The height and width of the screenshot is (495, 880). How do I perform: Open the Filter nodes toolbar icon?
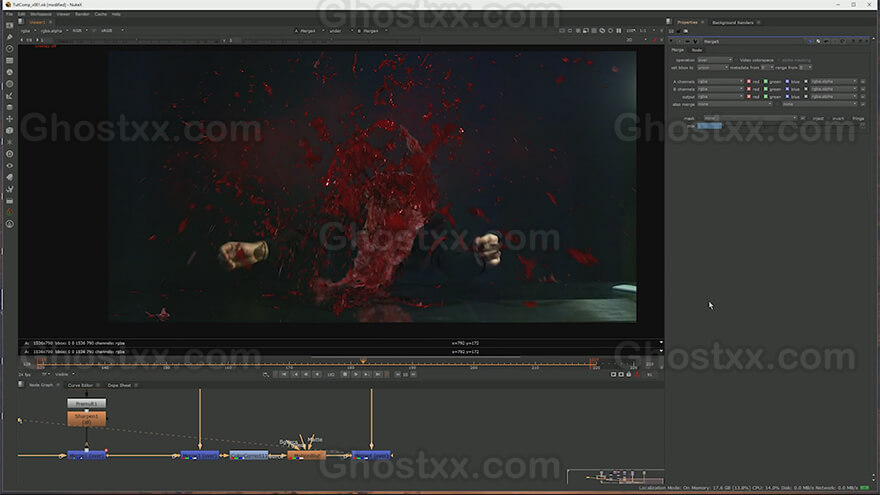pyautogui.click(x=10, y=84)
